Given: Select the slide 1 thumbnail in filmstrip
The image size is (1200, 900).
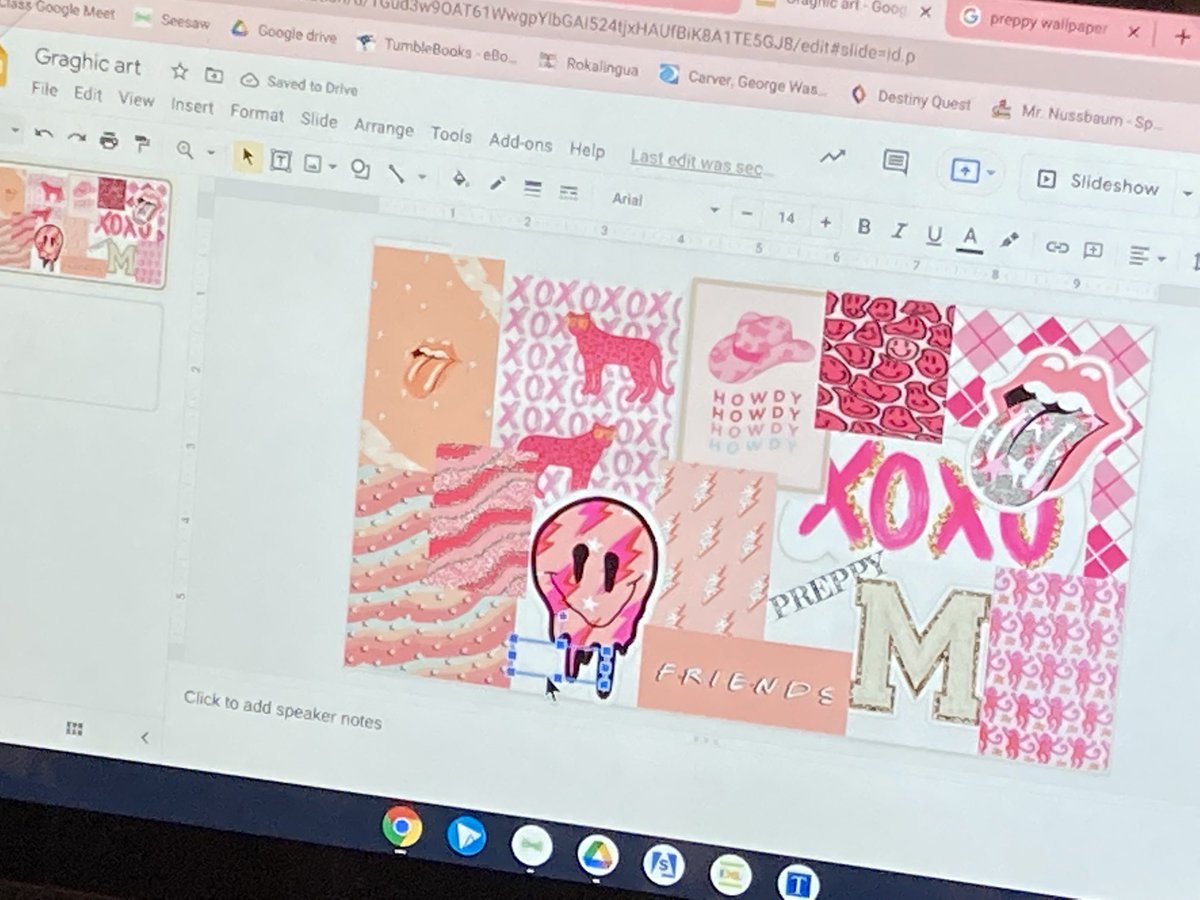Looking at the screenshot, I should [x=82, y=227].
